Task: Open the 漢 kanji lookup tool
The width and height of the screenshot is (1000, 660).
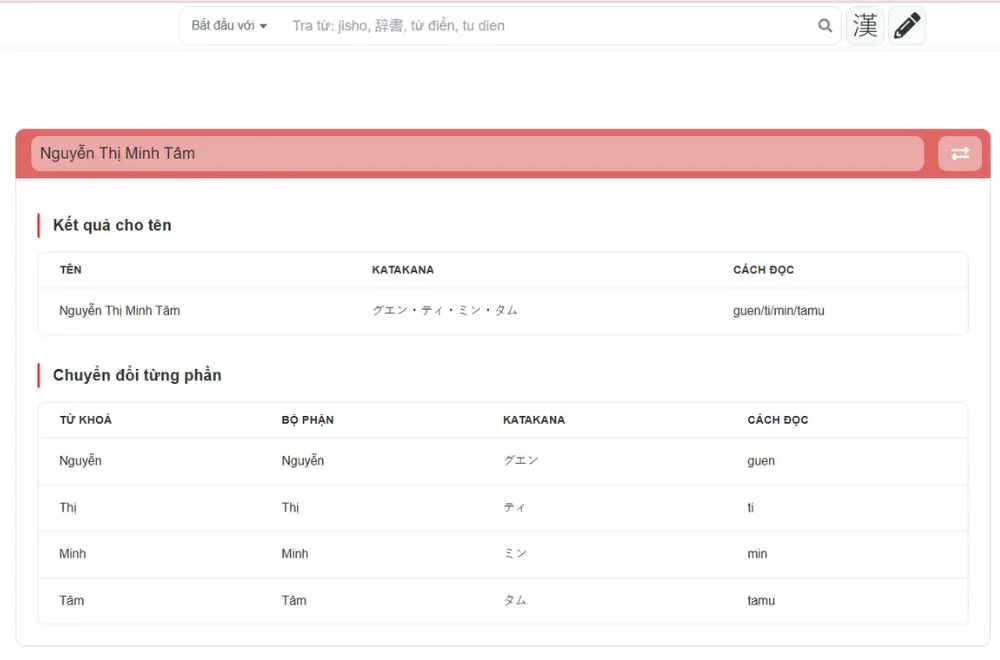Action: click(864, 26)
